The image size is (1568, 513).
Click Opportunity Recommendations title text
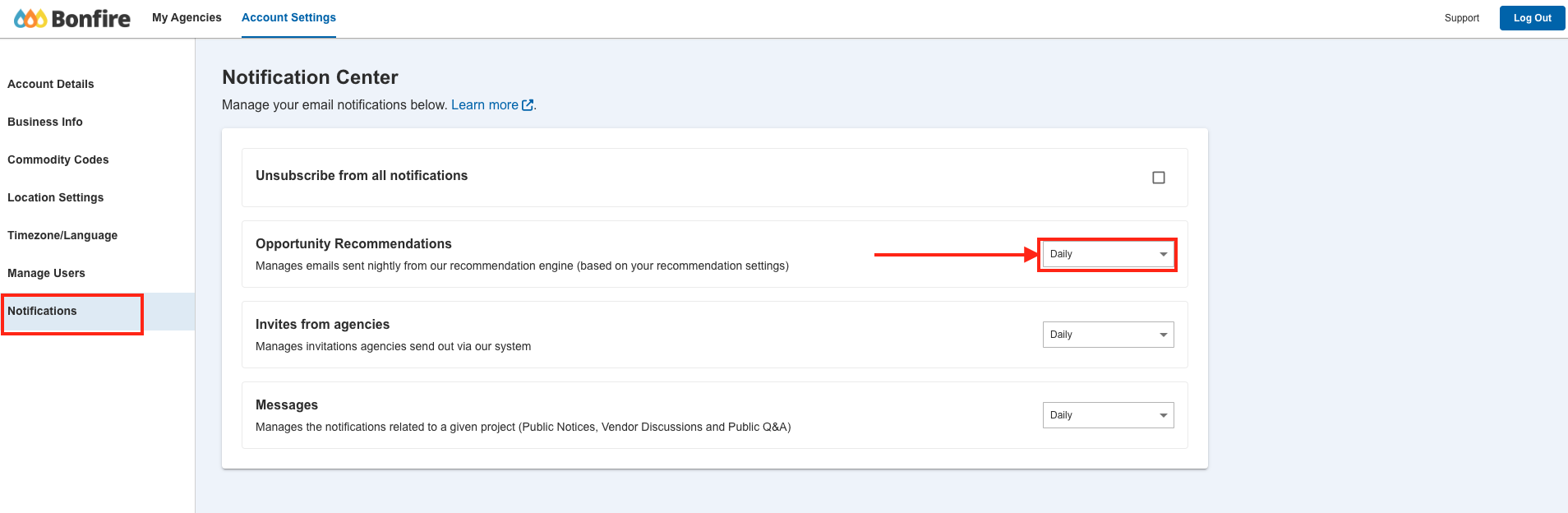pos(353,244)
